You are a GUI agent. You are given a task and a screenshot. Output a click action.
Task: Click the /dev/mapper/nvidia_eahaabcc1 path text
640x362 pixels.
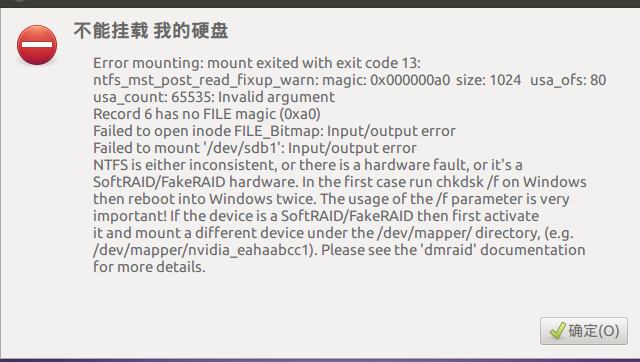coord(204,250)
